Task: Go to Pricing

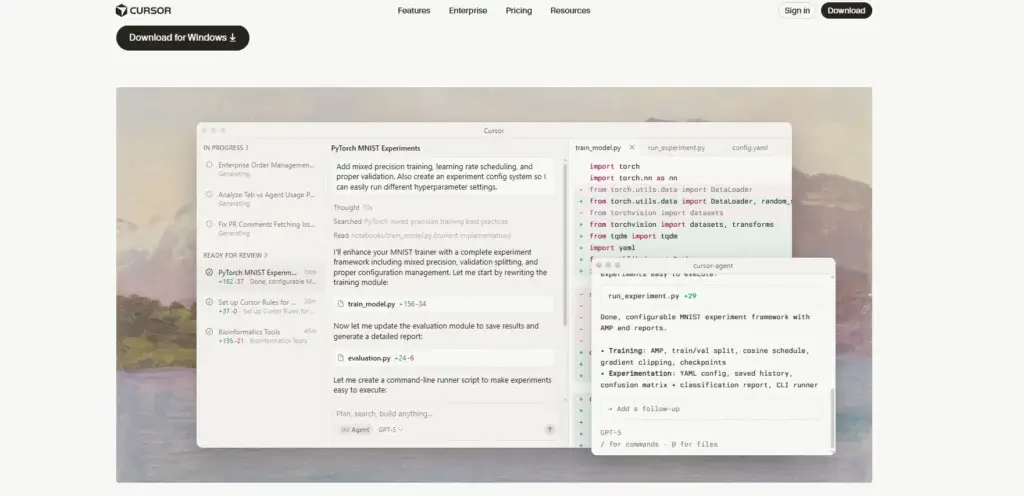Action: coord(519,10)
